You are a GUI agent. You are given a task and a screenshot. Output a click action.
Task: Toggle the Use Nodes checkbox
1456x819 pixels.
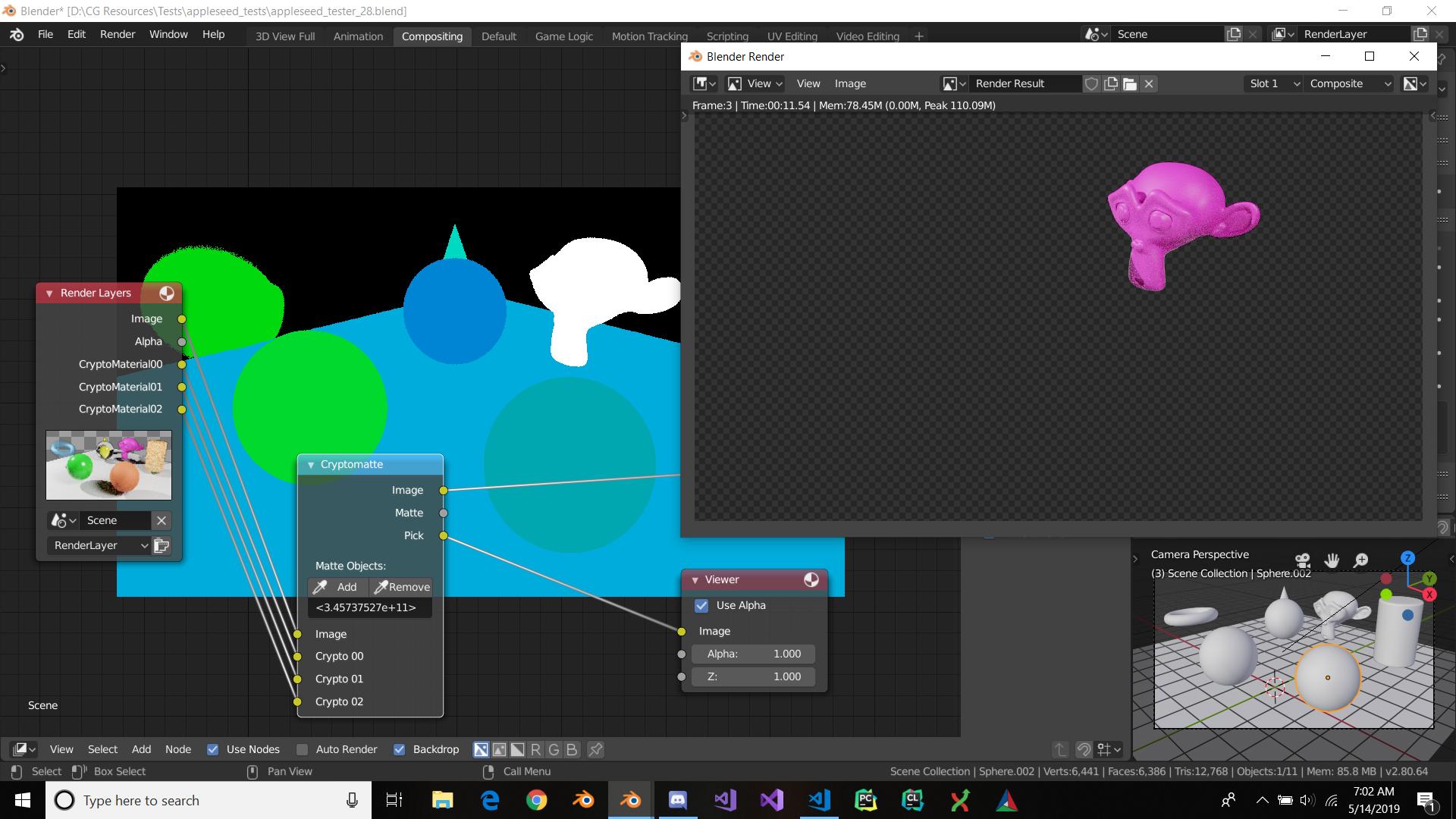(213, 749)
